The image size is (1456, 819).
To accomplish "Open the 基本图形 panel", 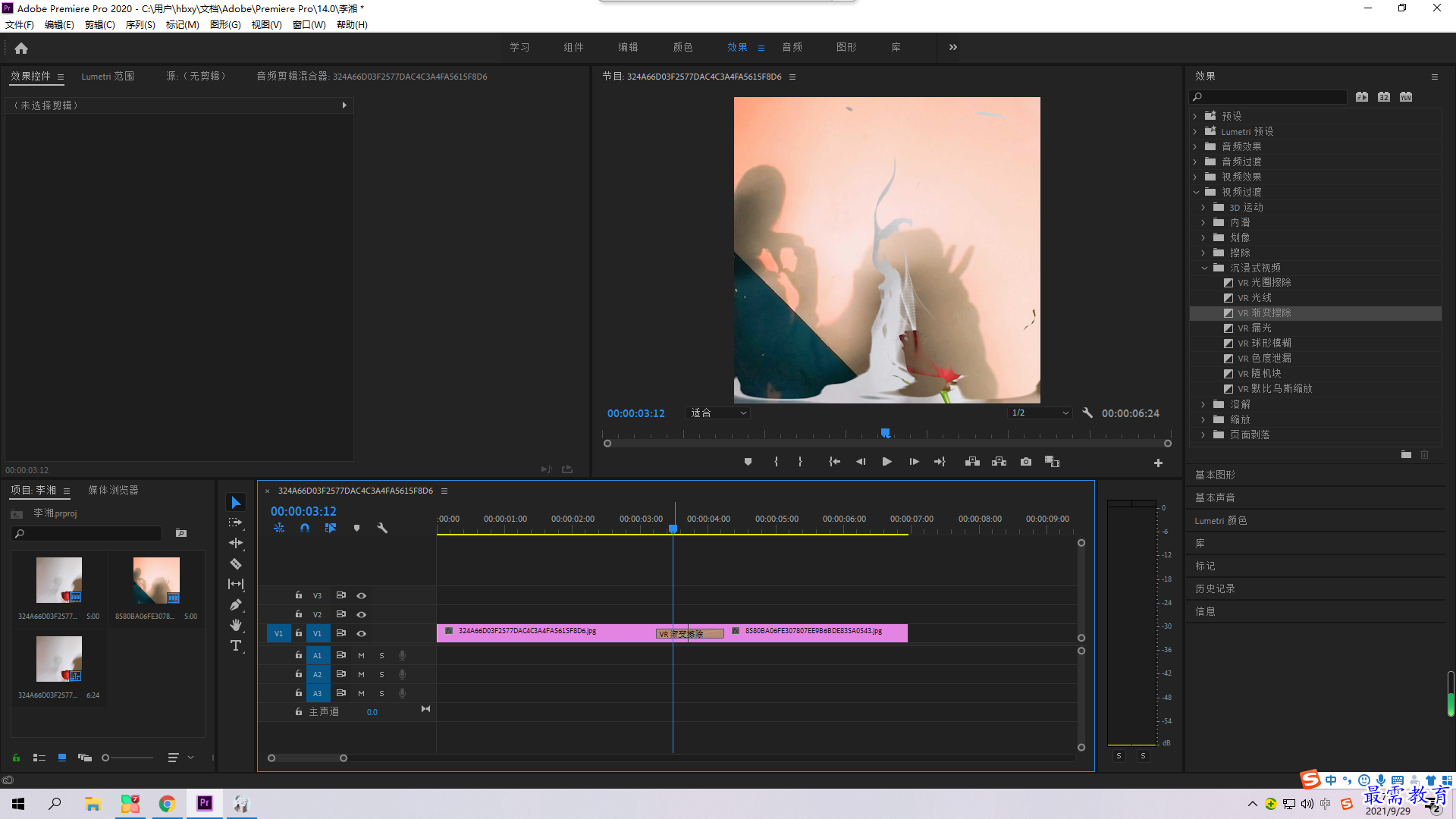I will point(1215,475).
